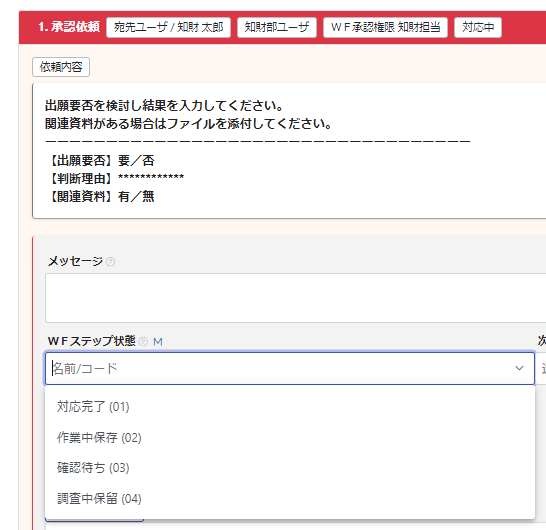Click the WFステップ状態 field label
Viewport: 546px width, 530px height.
pos(91,341)
